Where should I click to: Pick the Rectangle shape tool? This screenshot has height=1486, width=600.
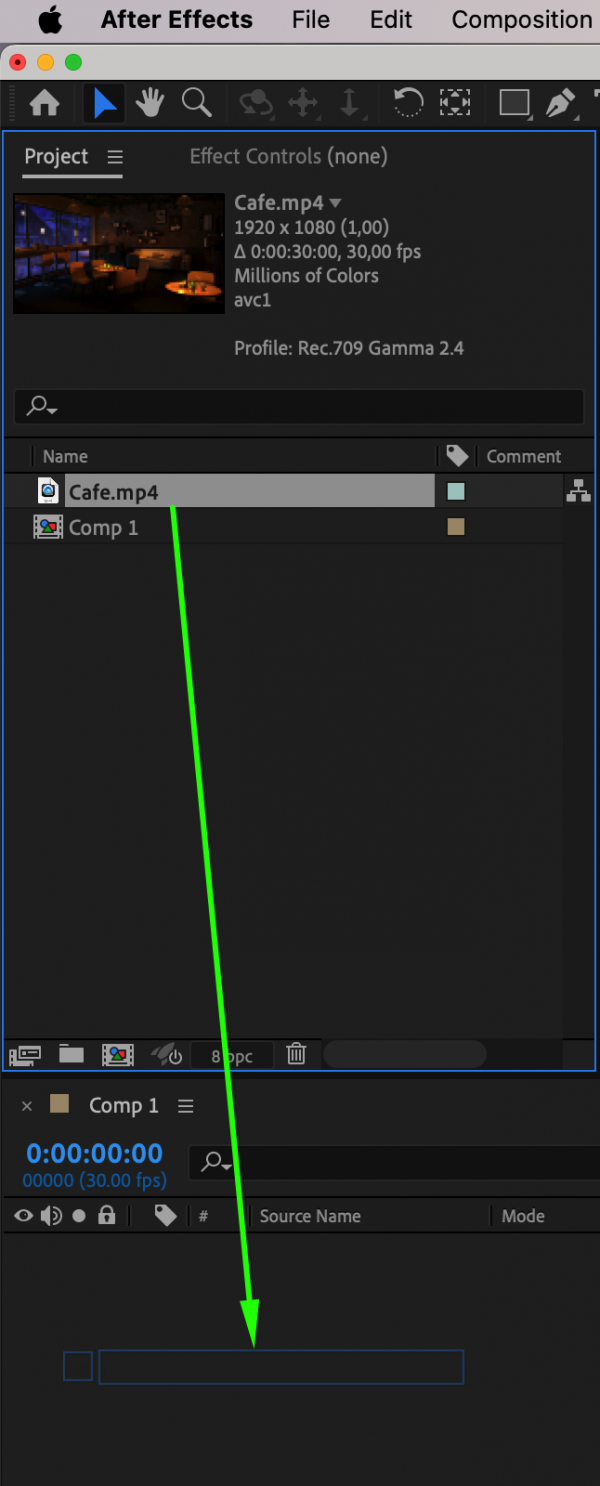pyautogui.click(x=514, y=103)
